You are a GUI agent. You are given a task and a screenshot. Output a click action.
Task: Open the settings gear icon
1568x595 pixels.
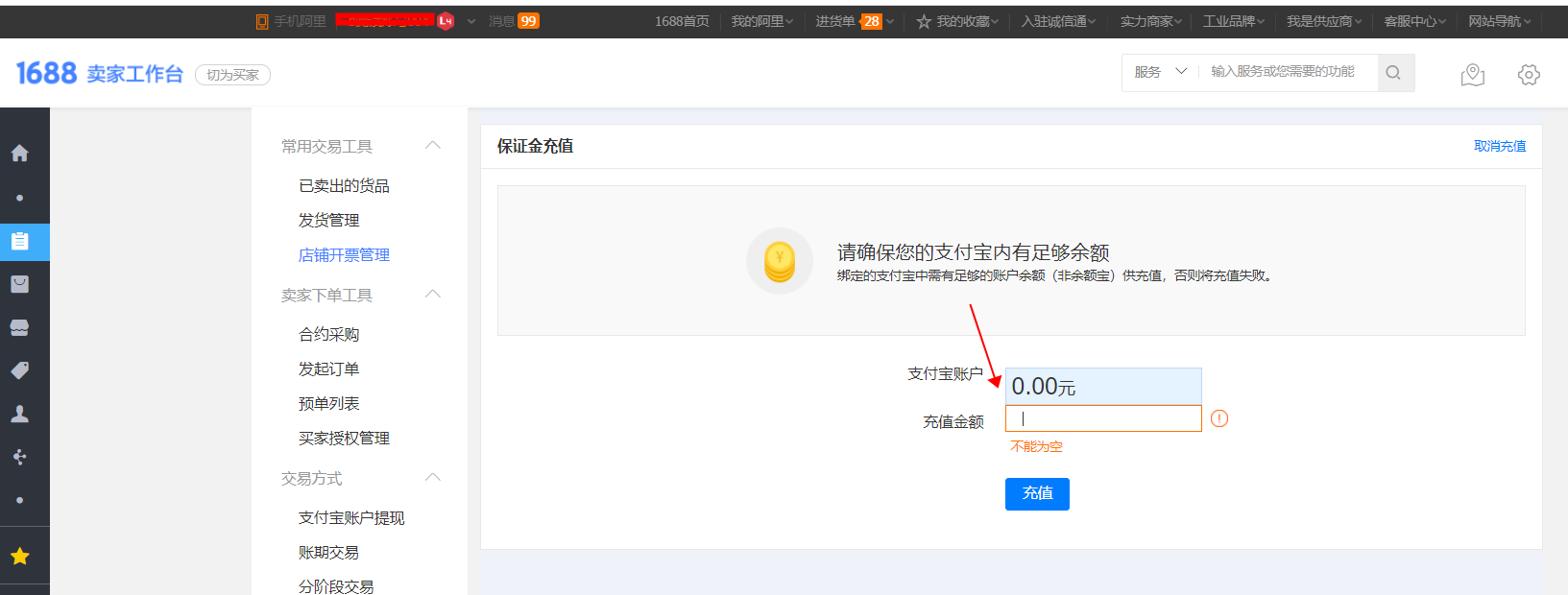point(1529,75)
